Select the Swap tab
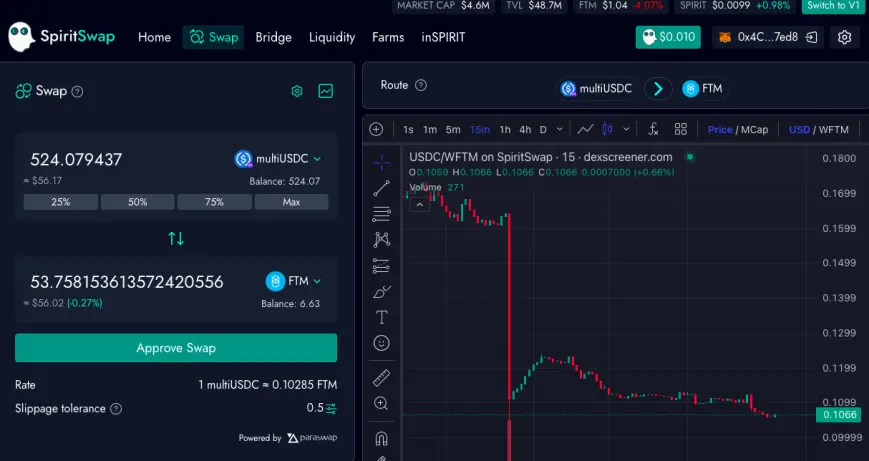 [x=213, y=37]
